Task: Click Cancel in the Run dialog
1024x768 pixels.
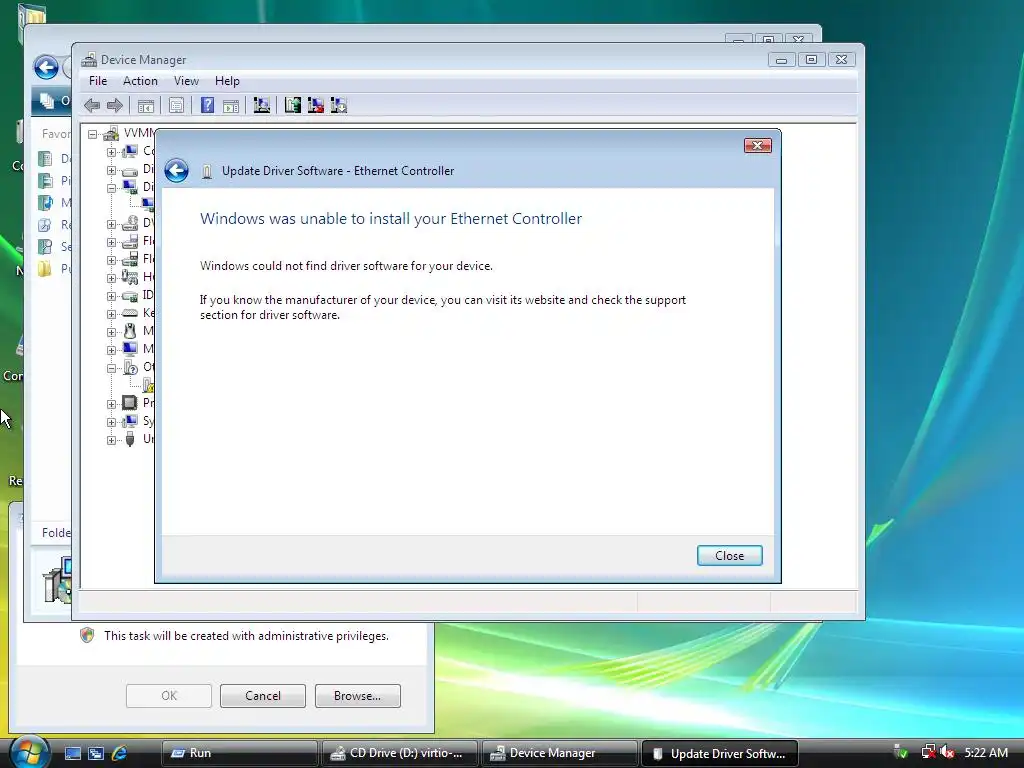Action: (x=263, y=696)
